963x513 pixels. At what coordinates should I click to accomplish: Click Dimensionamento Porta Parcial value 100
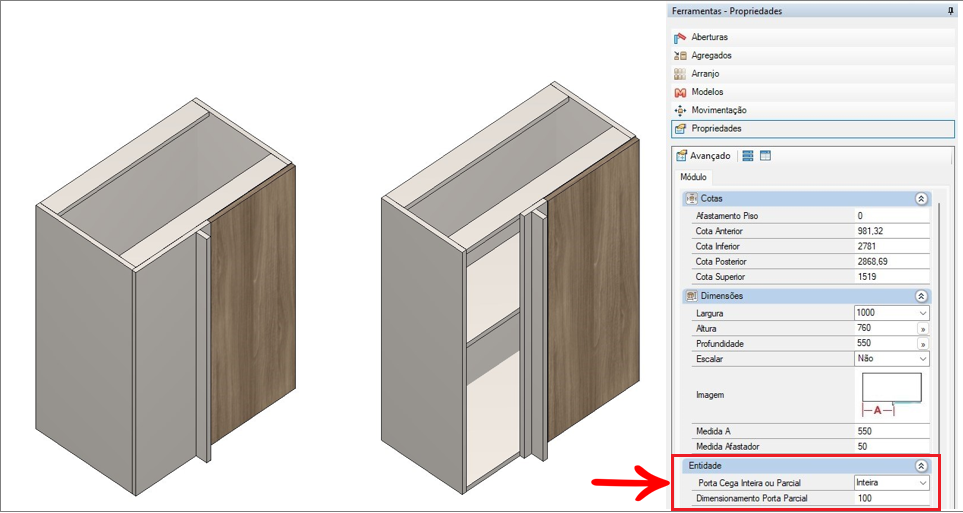pos(891,498)
